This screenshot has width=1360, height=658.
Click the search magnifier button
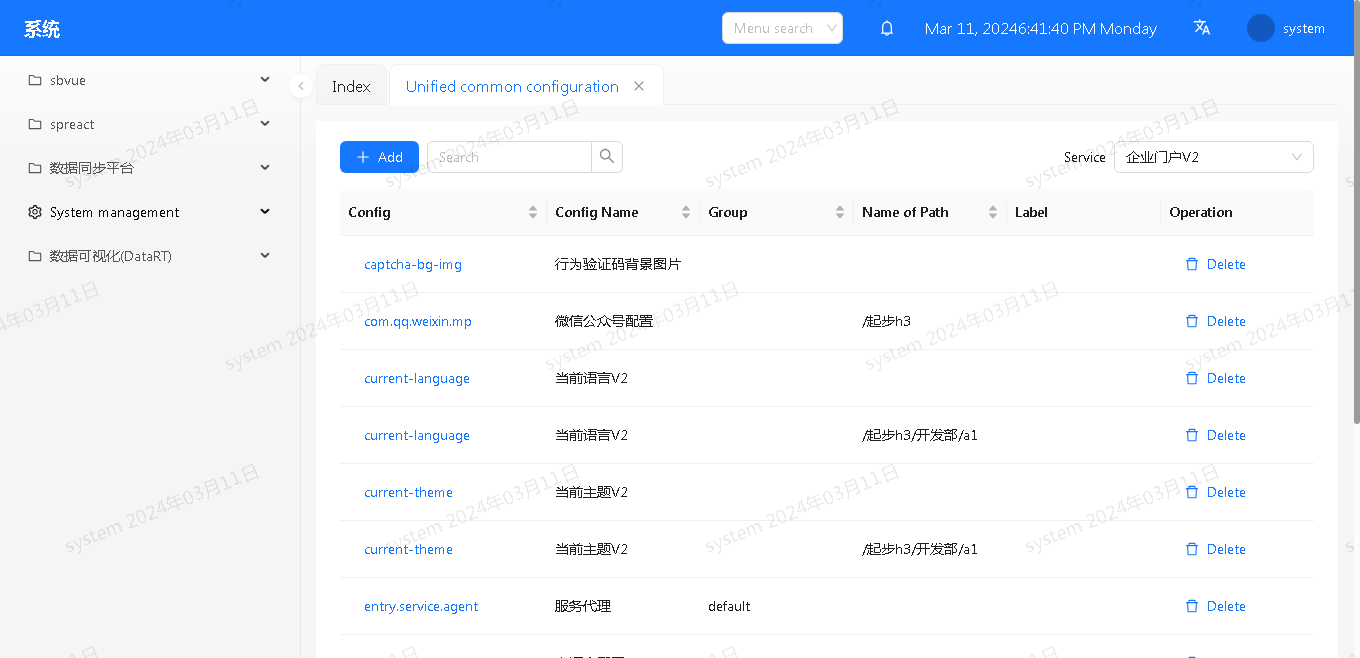607,157
